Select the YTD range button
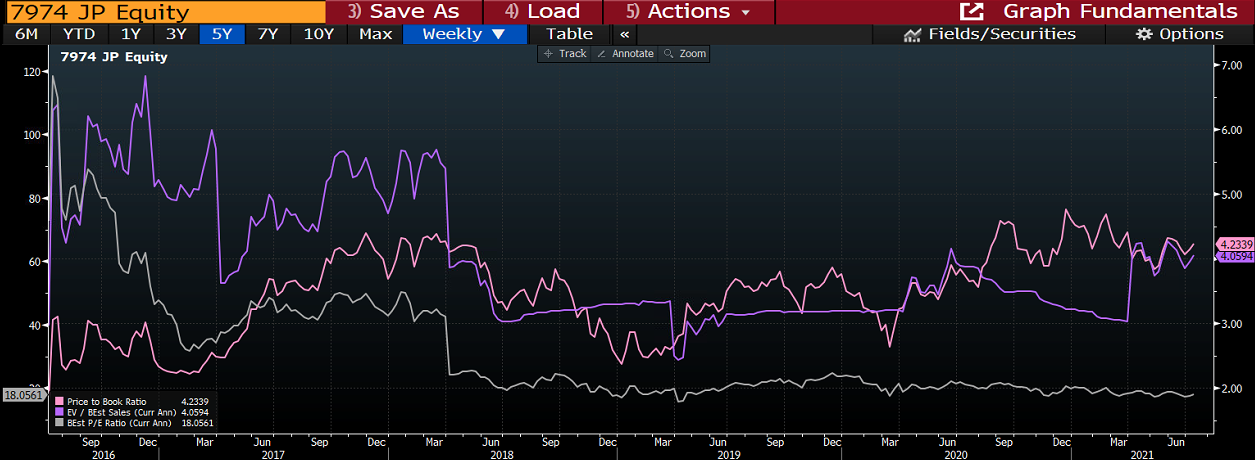This screenshot has height=460, width=1255. [x=79, y=34]
